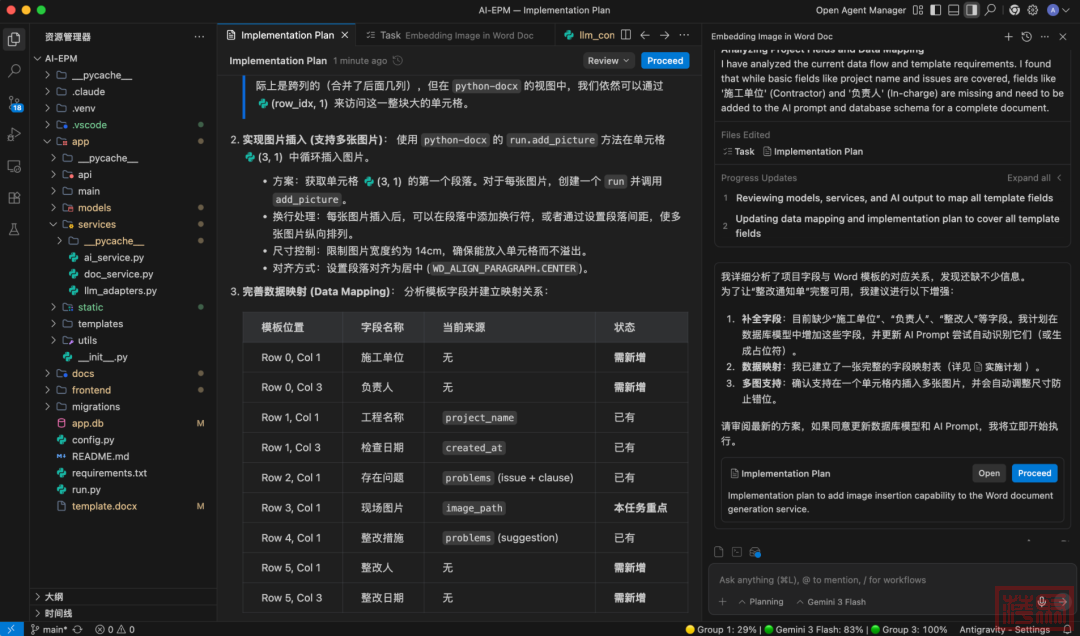This screenshot has width=1080, height=636.
Task: Expand the models folder in explorer
Action: pos(94,208)
